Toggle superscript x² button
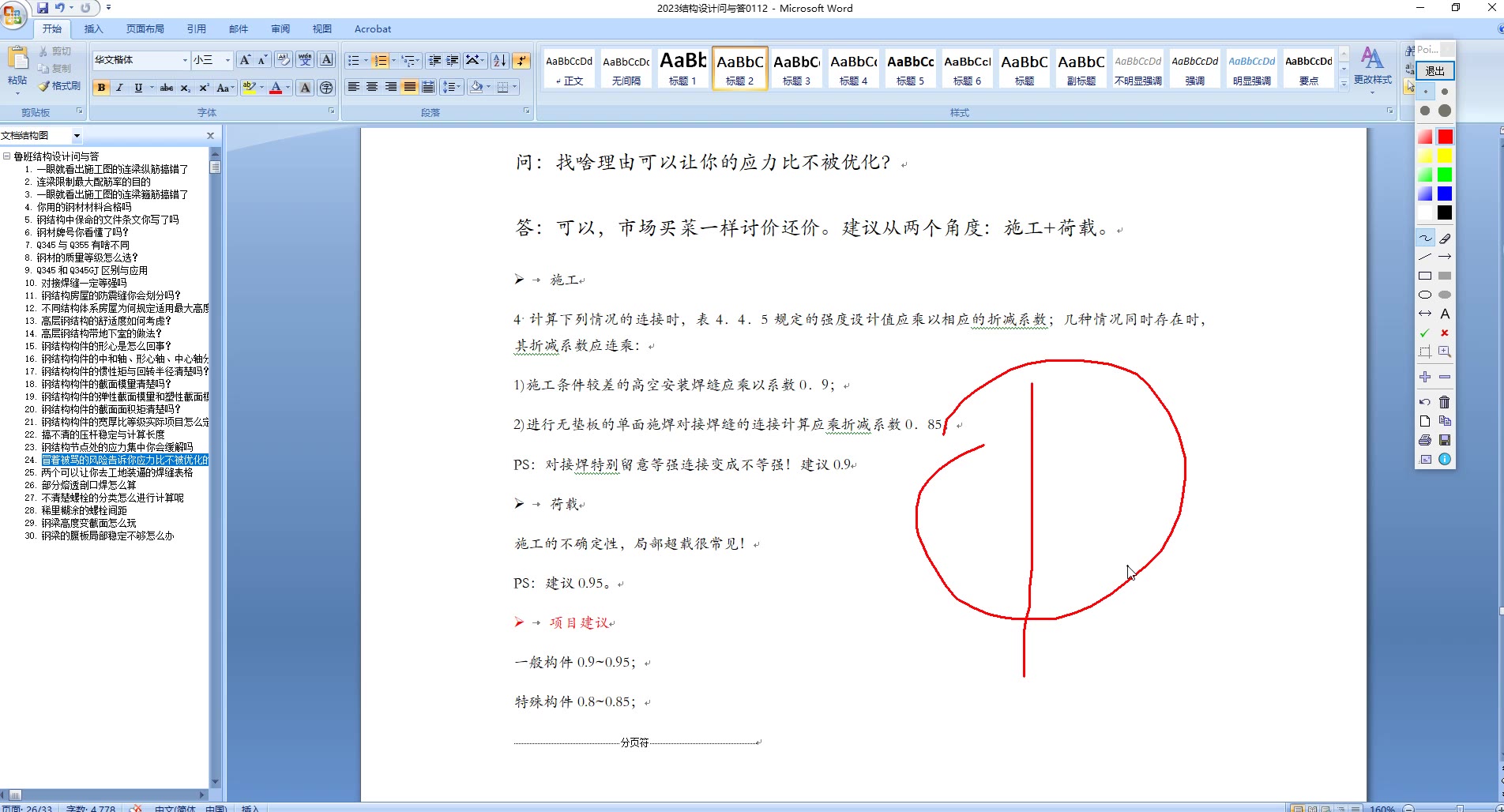Viewport: 1504px width, 812px height. [x=204, y=88]
